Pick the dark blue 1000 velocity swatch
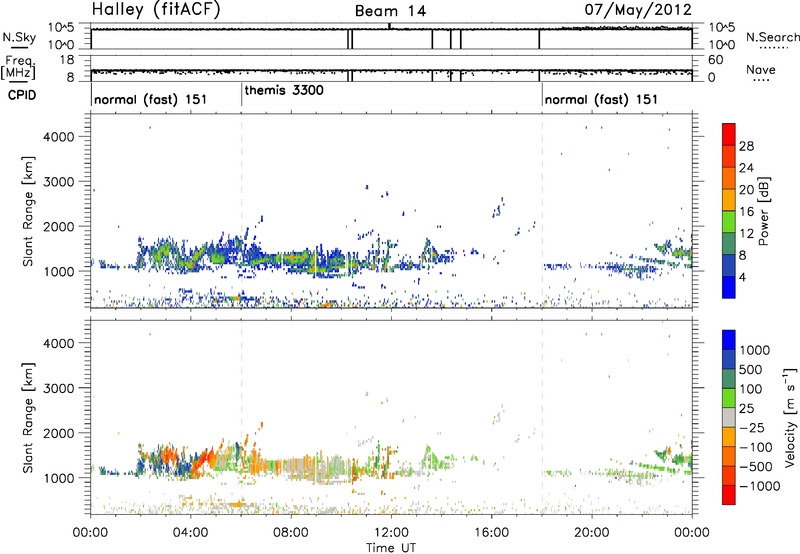 pos(729,340)
